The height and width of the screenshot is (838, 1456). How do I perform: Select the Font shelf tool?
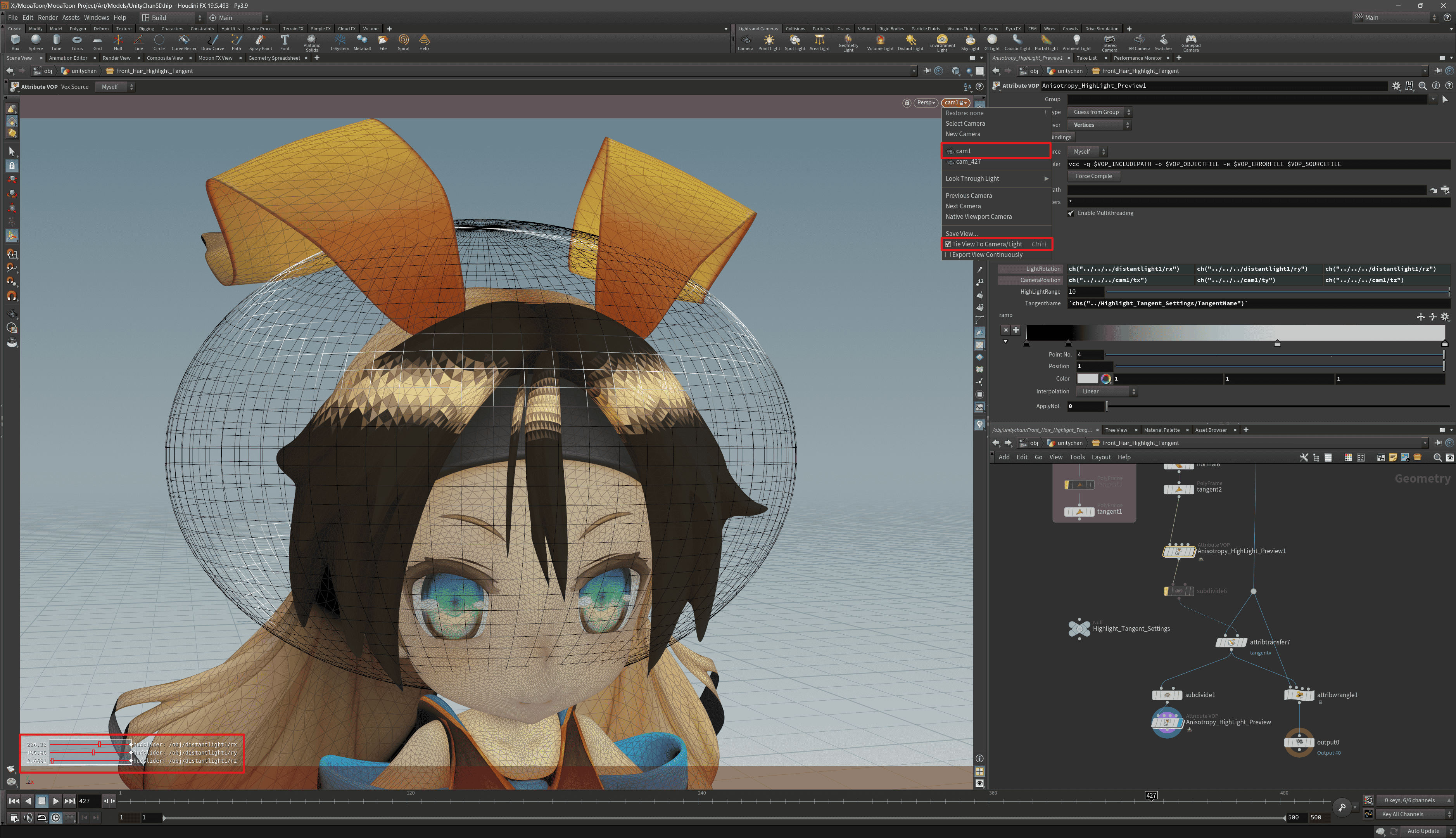pos(285,42)
